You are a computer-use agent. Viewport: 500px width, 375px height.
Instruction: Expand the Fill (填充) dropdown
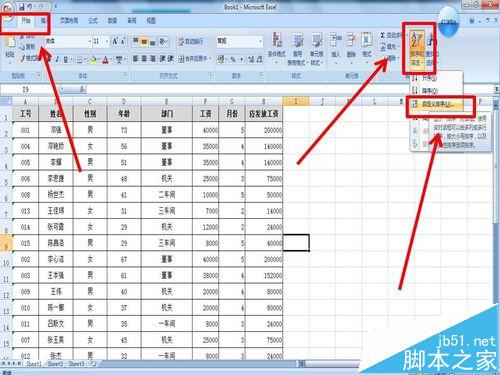pyautogui.click(x=399, y=46)
